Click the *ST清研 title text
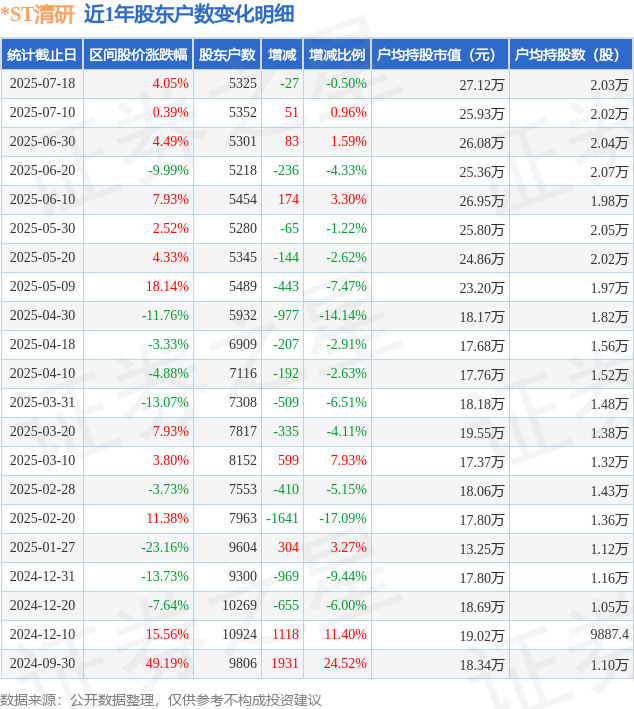The height and width of the screenshot is (709, 634). [38, 14]
